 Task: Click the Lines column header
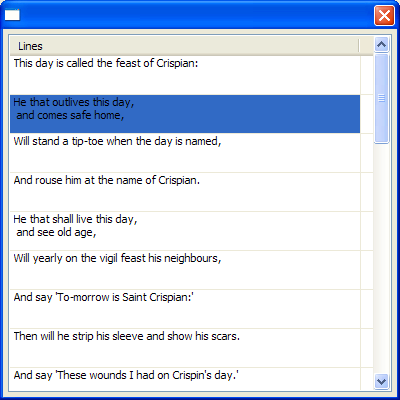point(184,46)
